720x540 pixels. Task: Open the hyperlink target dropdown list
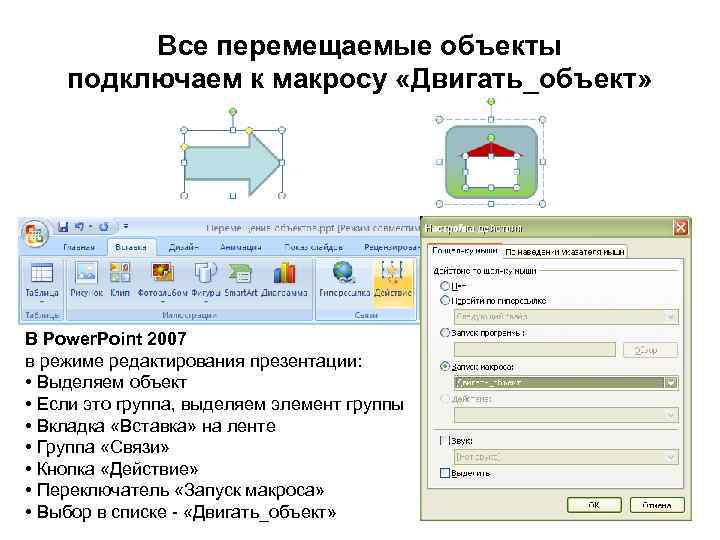[566, 317]
